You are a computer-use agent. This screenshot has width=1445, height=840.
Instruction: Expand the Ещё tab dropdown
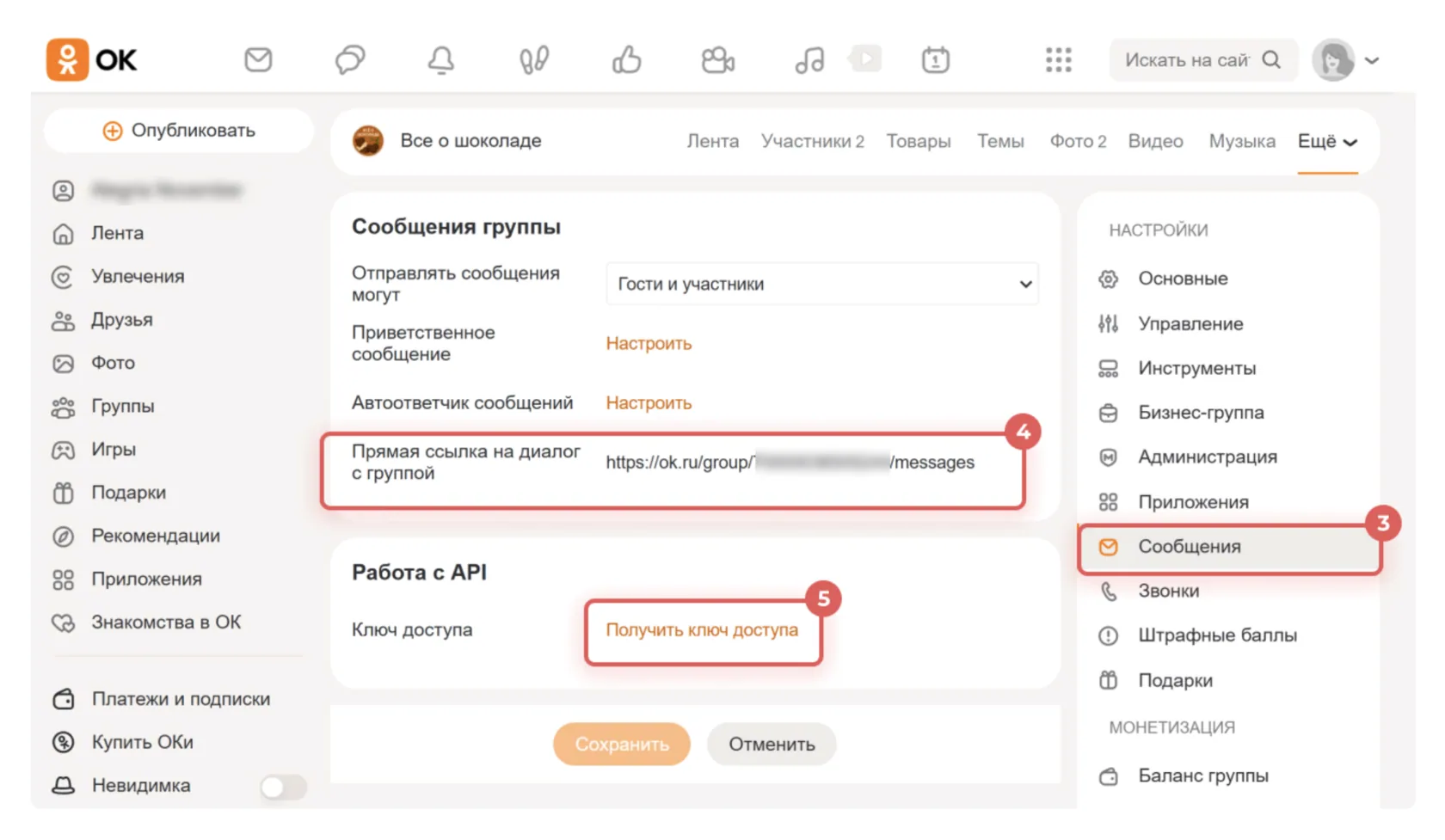pos(1327,142)
